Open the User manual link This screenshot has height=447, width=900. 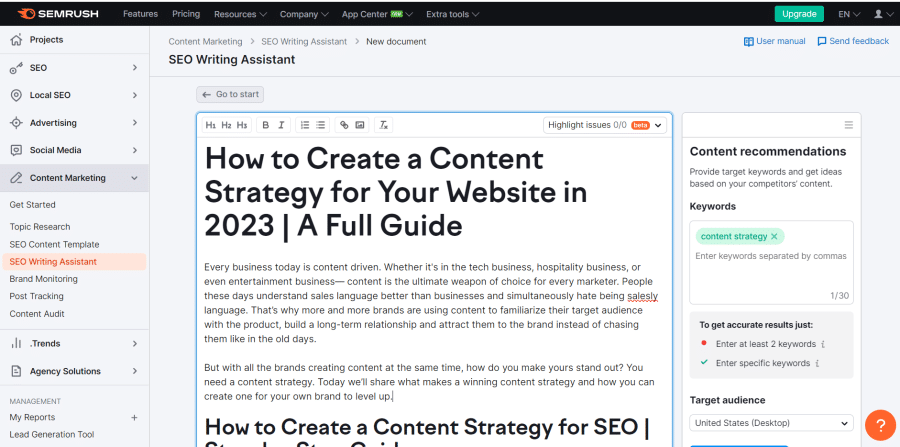(774, 41)
